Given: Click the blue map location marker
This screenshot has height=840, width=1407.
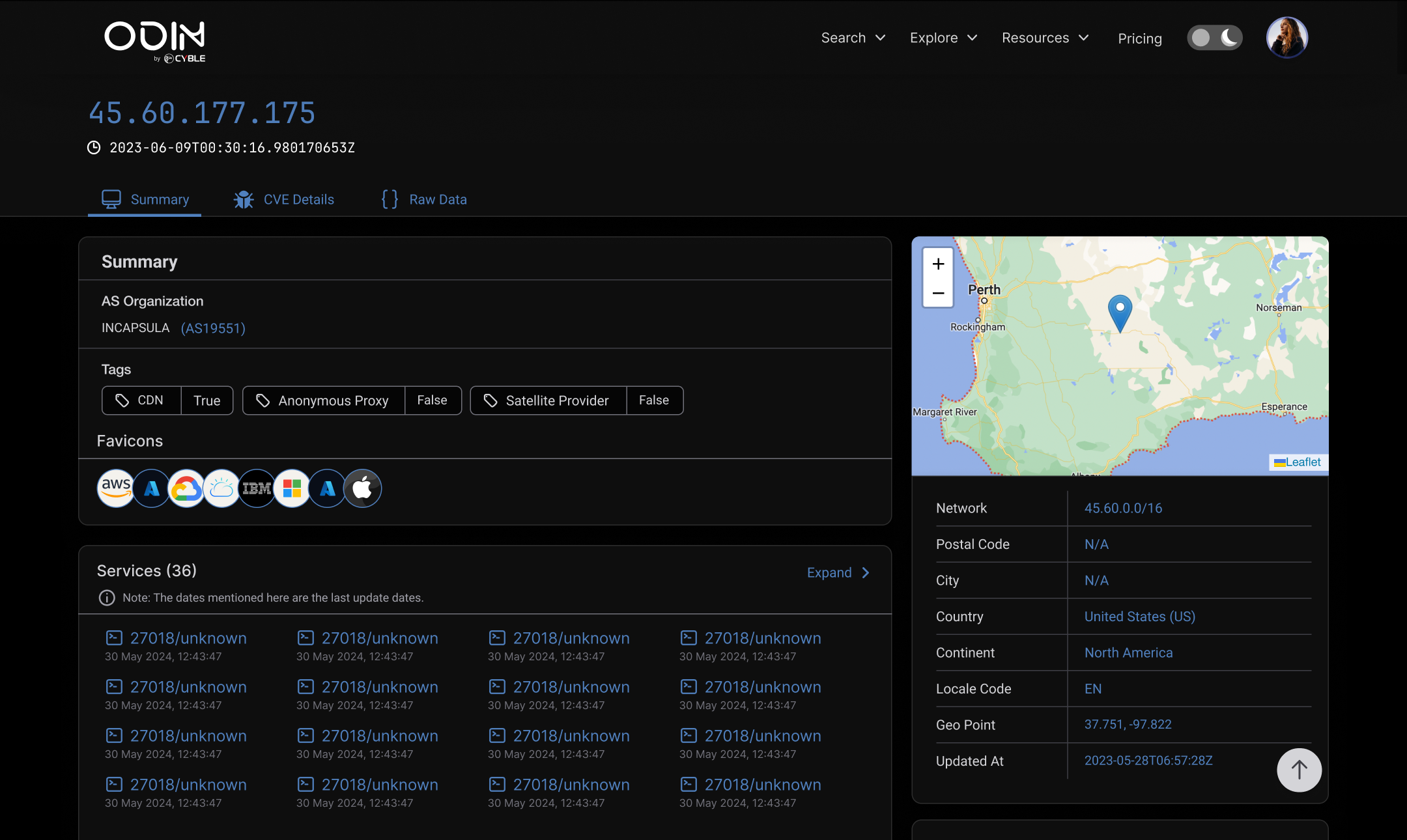Looking at the screenshot, I should click(x=1120, y=313).
